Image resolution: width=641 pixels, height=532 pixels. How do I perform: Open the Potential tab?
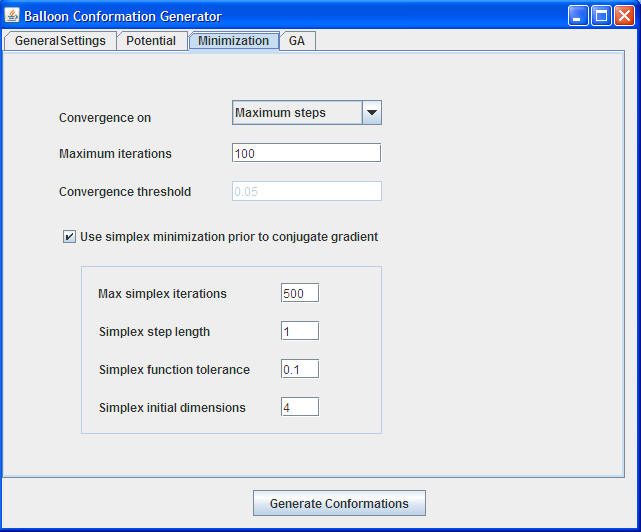(151, 41)
